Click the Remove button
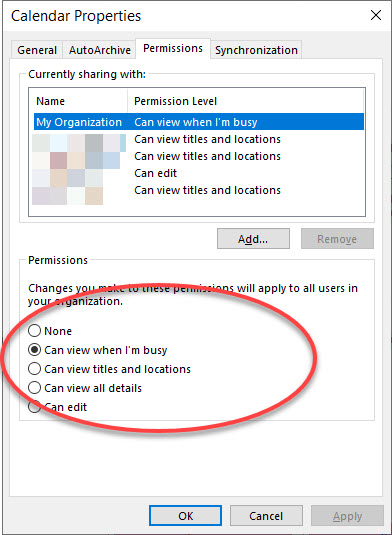Screen dimensions: 392x535 click(337, 239)
